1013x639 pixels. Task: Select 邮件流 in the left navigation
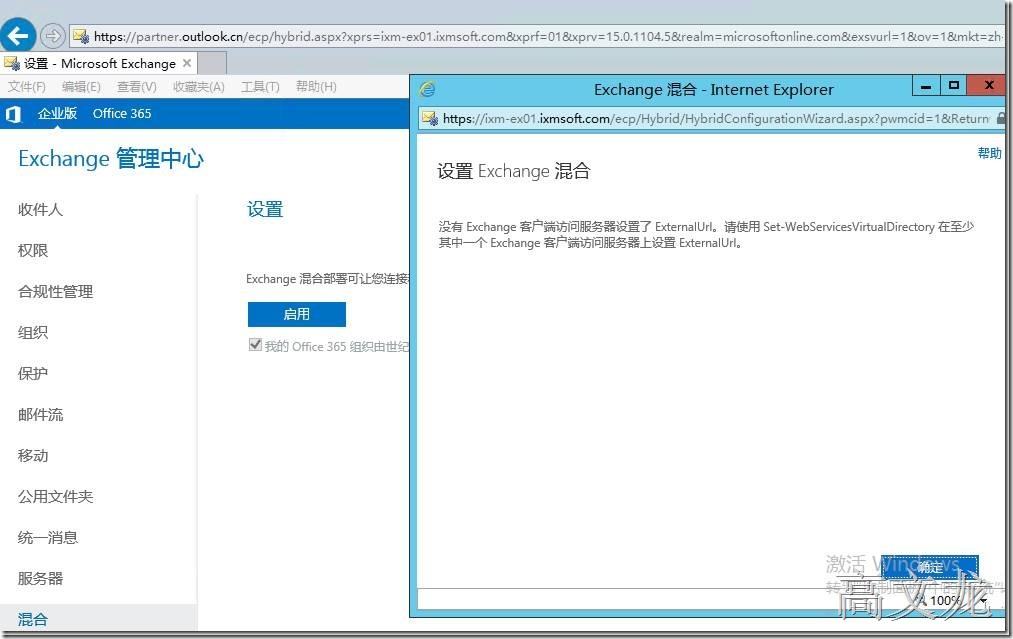[x=40, y=414]
